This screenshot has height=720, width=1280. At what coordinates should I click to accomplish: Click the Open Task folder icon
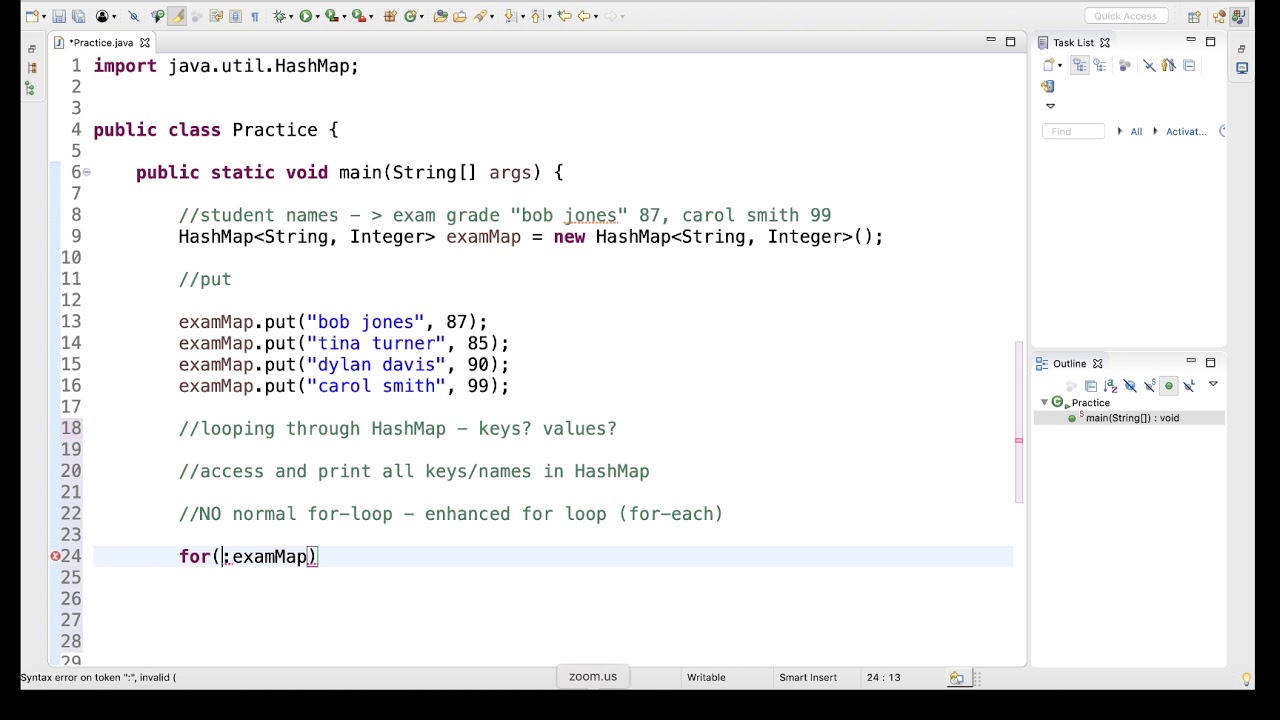(460, 16)
